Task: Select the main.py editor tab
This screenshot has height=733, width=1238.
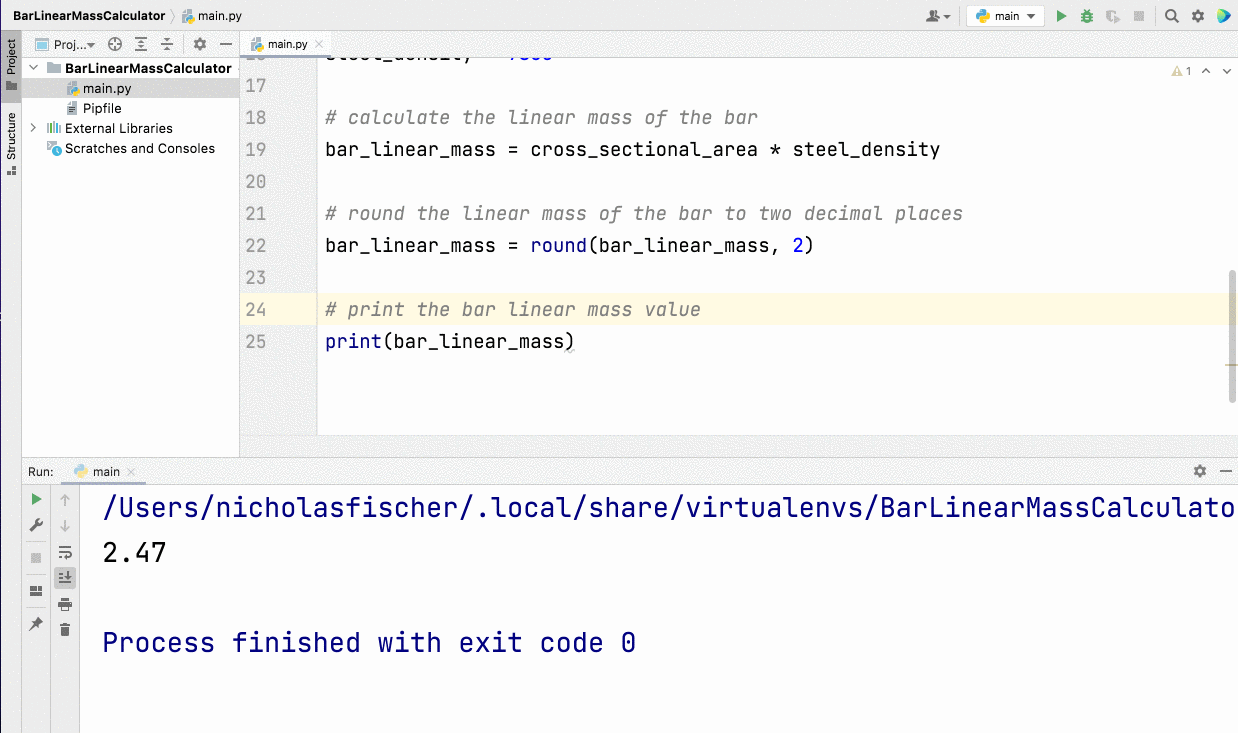Action: pyautogui.click(x=290, y=44)
